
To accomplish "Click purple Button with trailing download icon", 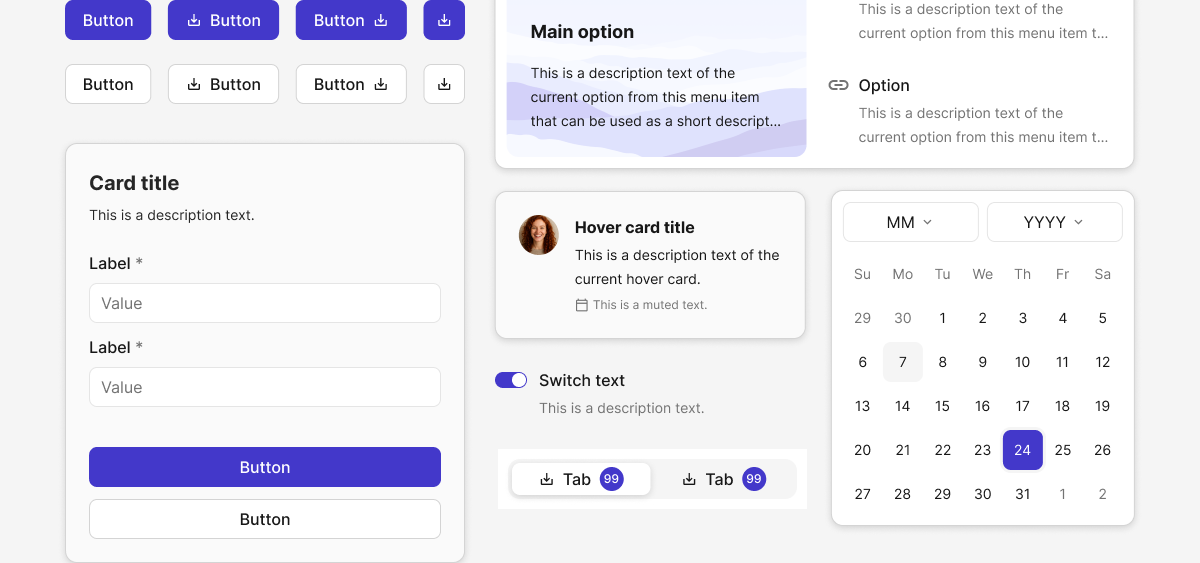I will [x=351, y=20].
